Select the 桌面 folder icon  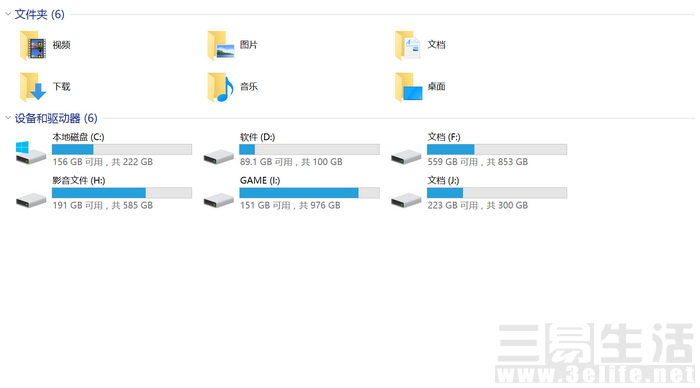[408, 87]
